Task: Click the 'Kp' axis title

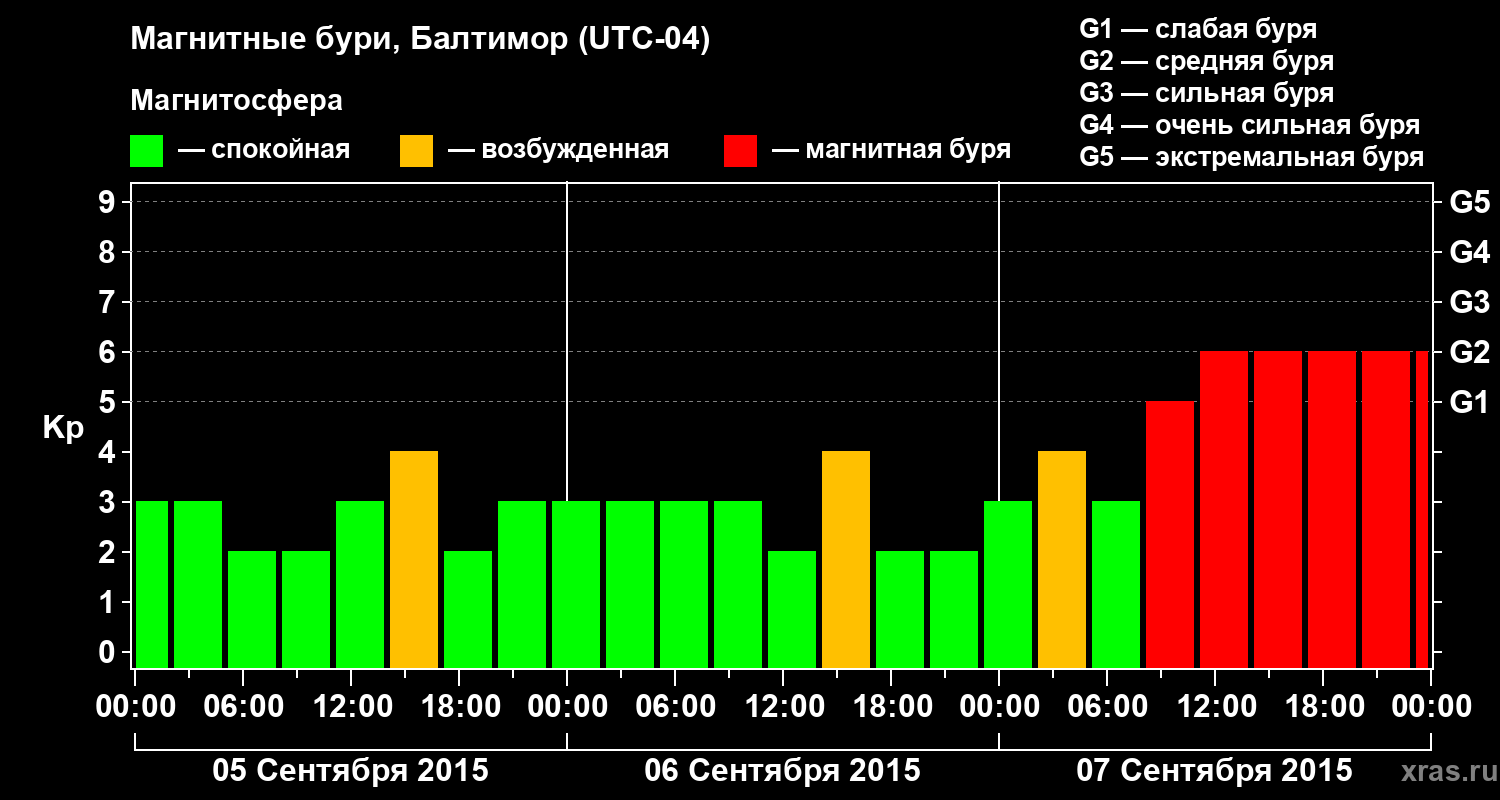Action: pos(63,428)
